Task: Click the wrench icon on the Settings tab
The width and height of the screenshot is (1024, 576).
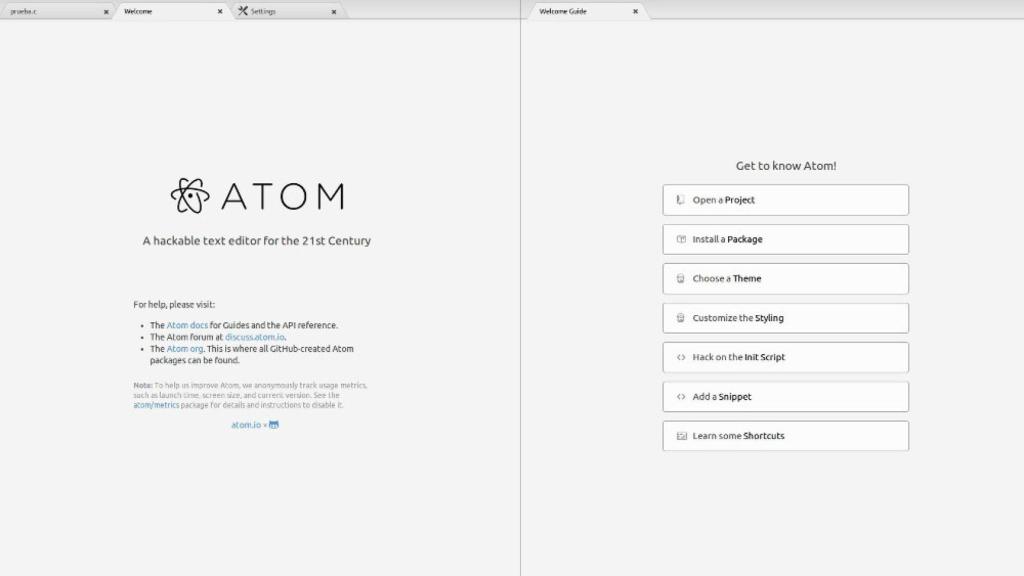Action: coord(241,11)
